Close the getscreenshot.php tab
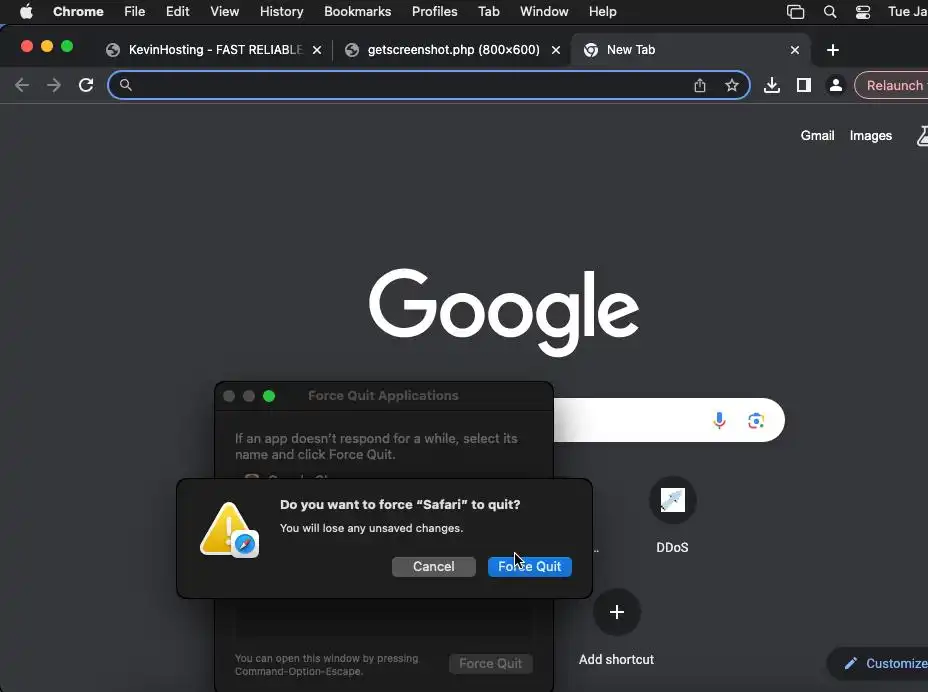 point(556,50)
